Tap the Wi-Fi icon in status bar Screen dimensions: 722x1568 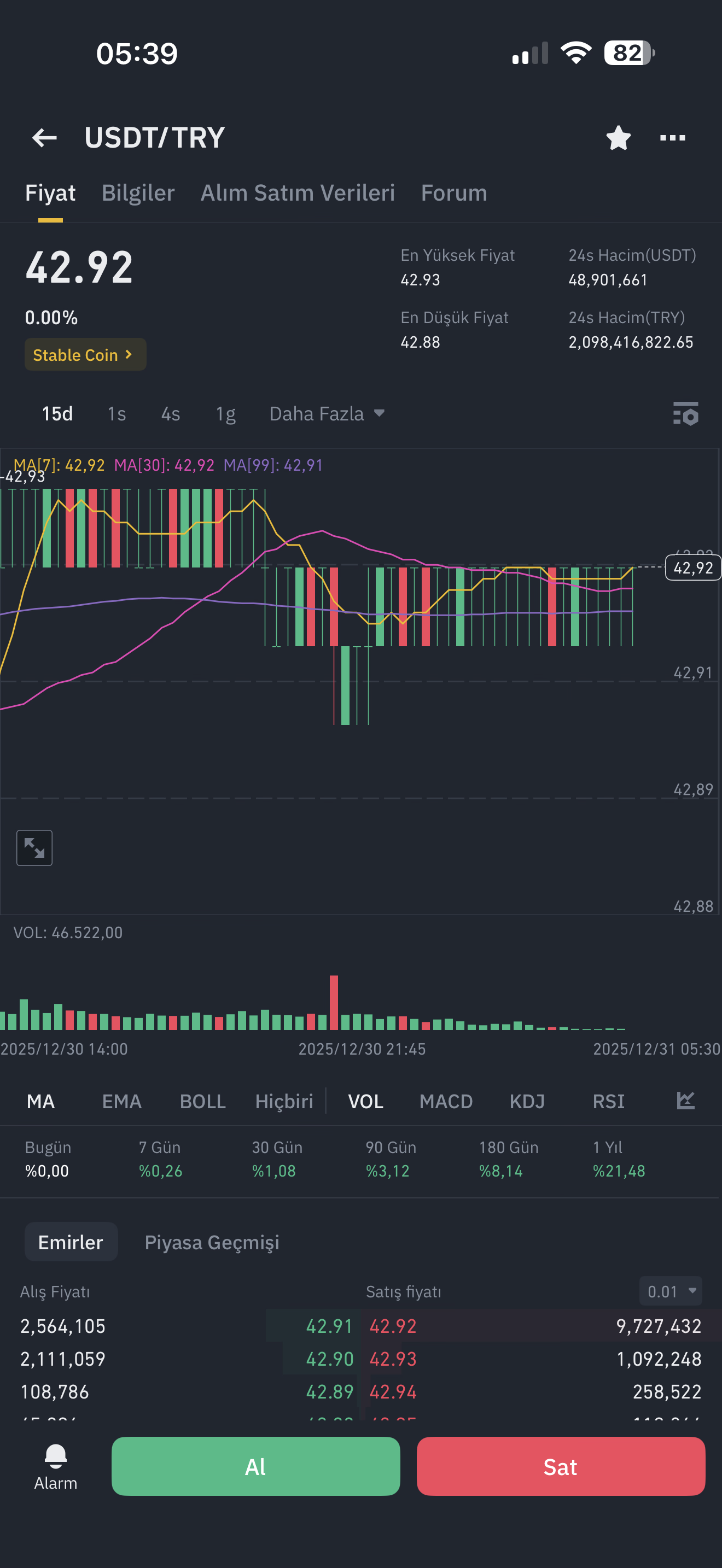pyautogui.click(x=576, y=53)
